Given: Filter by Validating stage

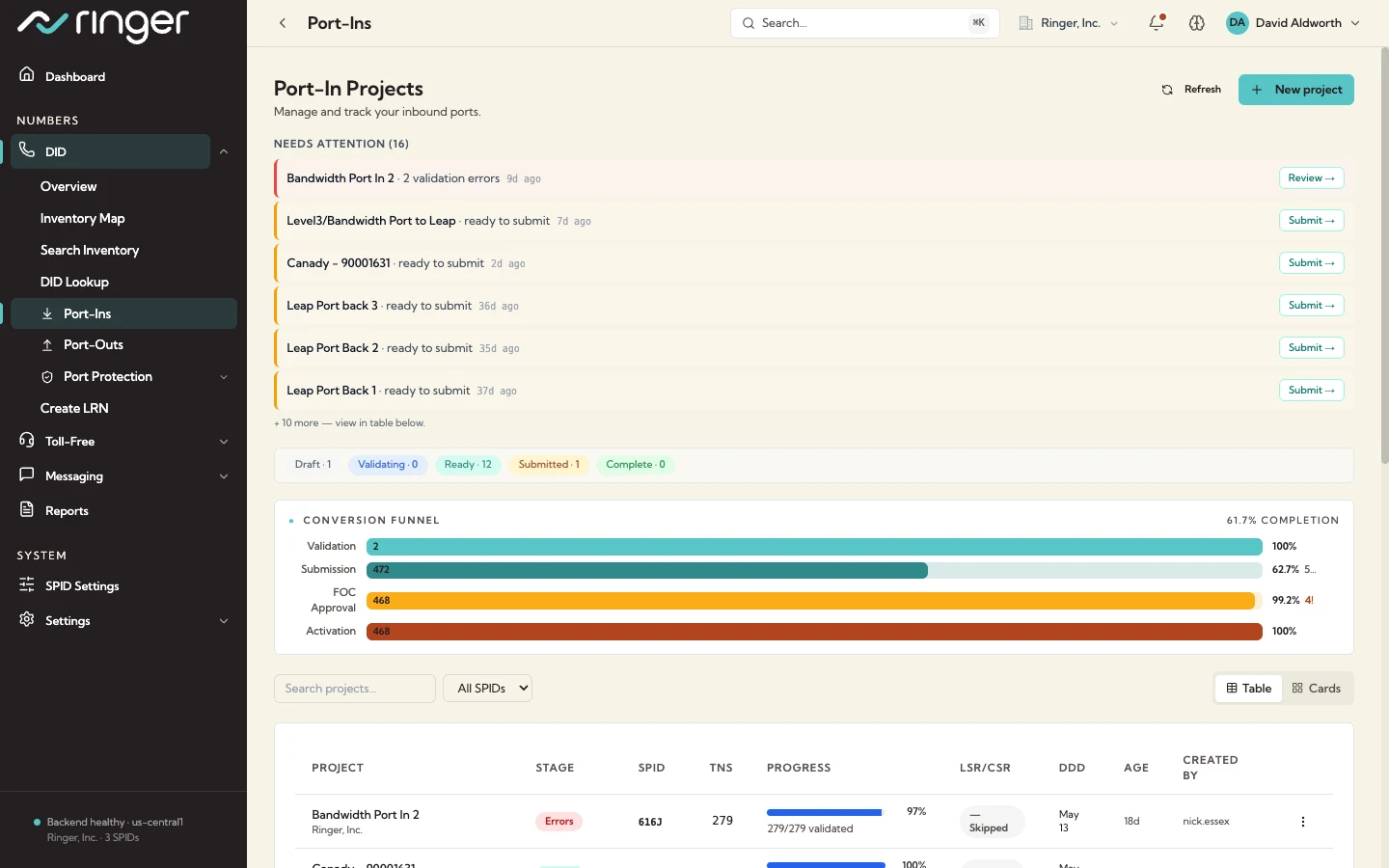Looking at the screenshot, I should tap(388, 465).
